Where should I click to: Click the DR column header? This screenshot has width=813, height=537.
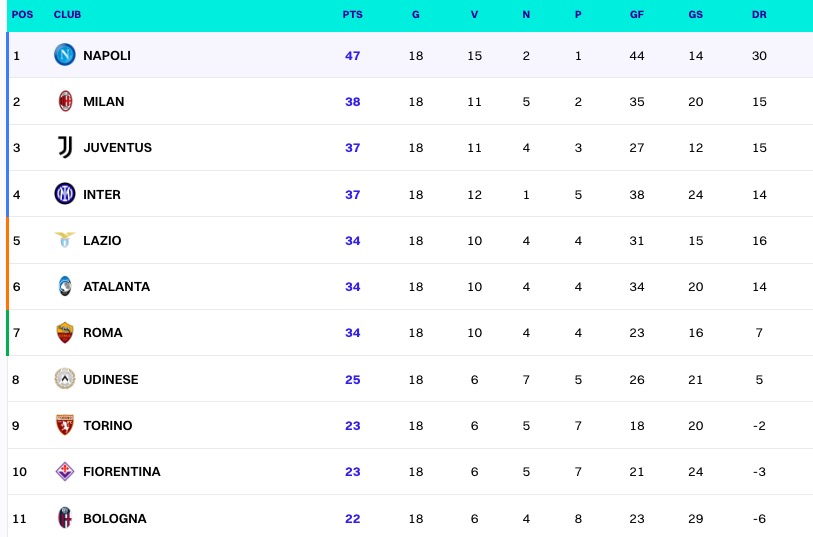pyautogui.click(x=759, y=15)
